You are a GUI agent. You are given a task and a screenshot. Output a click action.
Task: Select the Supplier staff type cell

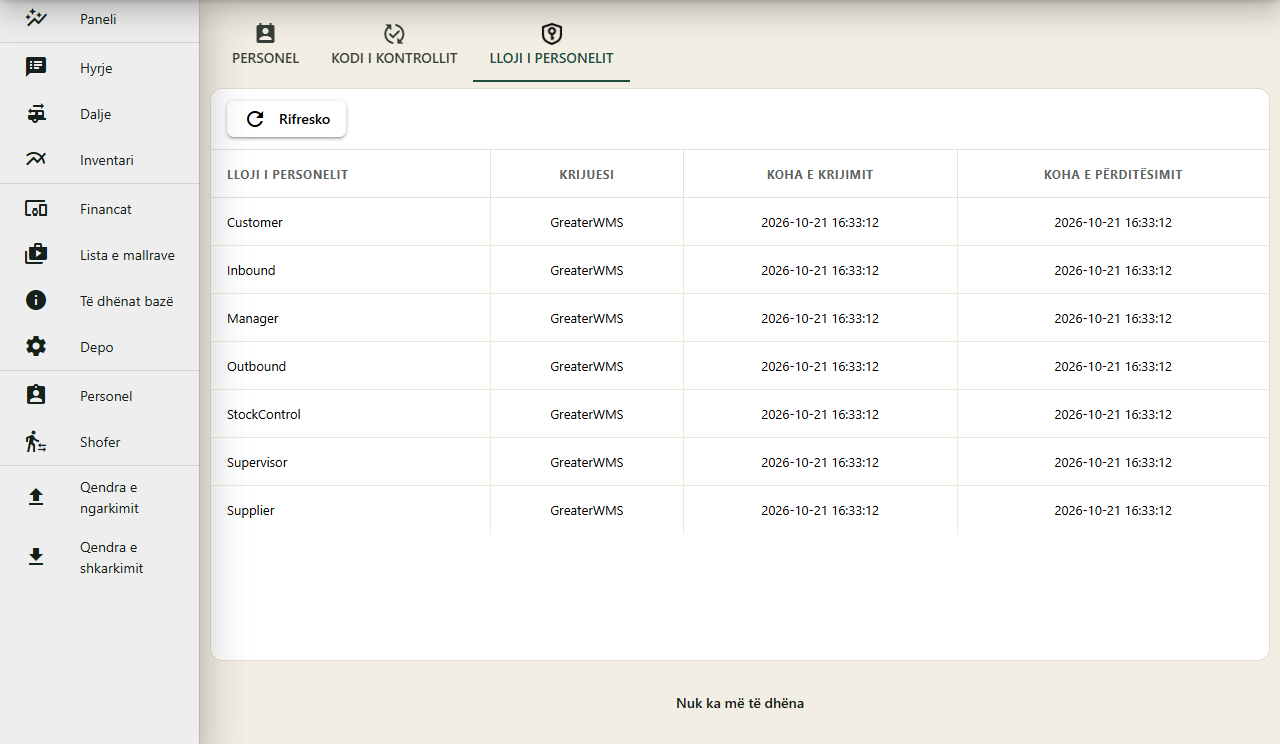click(350, 510)
